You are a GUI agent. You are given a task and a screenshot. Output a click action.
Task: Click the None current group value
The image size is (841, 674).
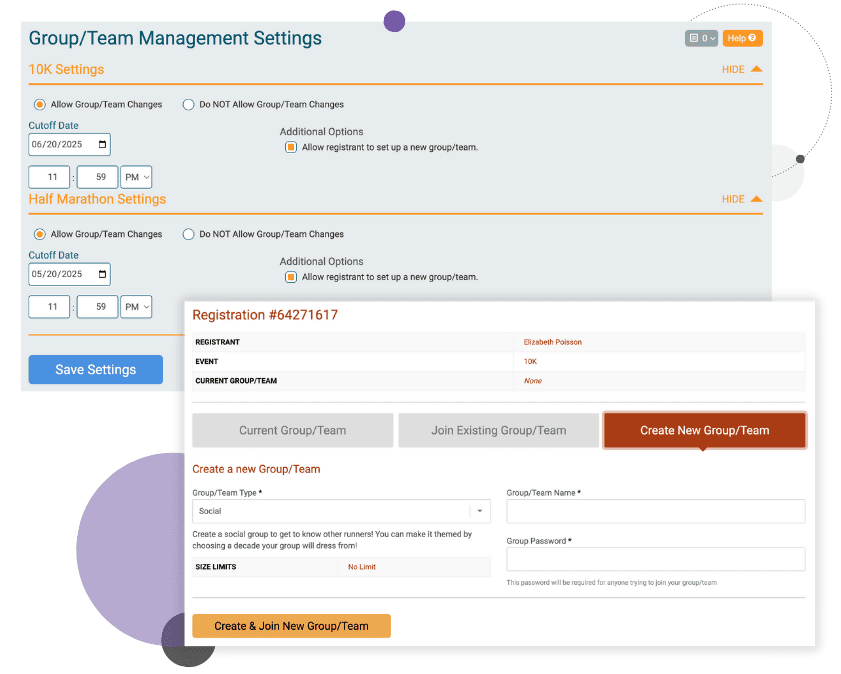[533, 381]
